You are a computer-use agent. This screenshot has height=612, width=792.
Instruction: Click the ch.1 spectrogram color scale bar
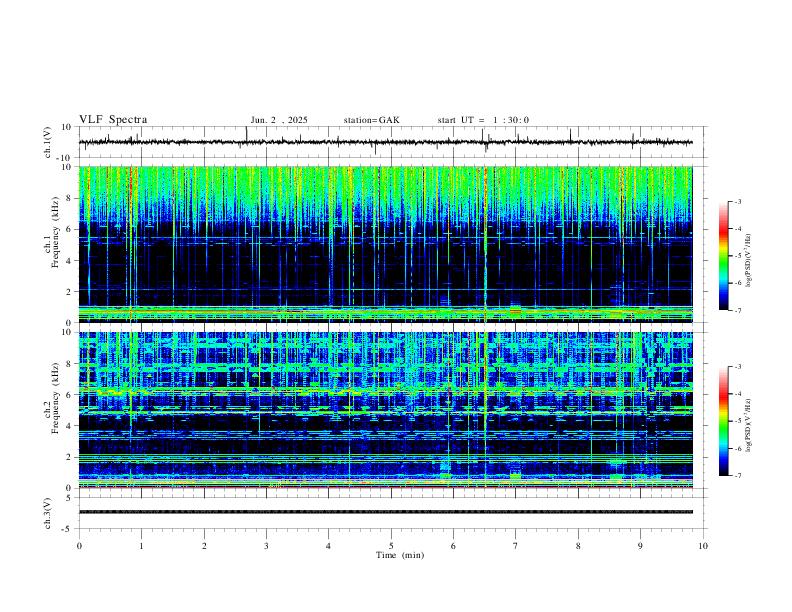pos(724,256)
